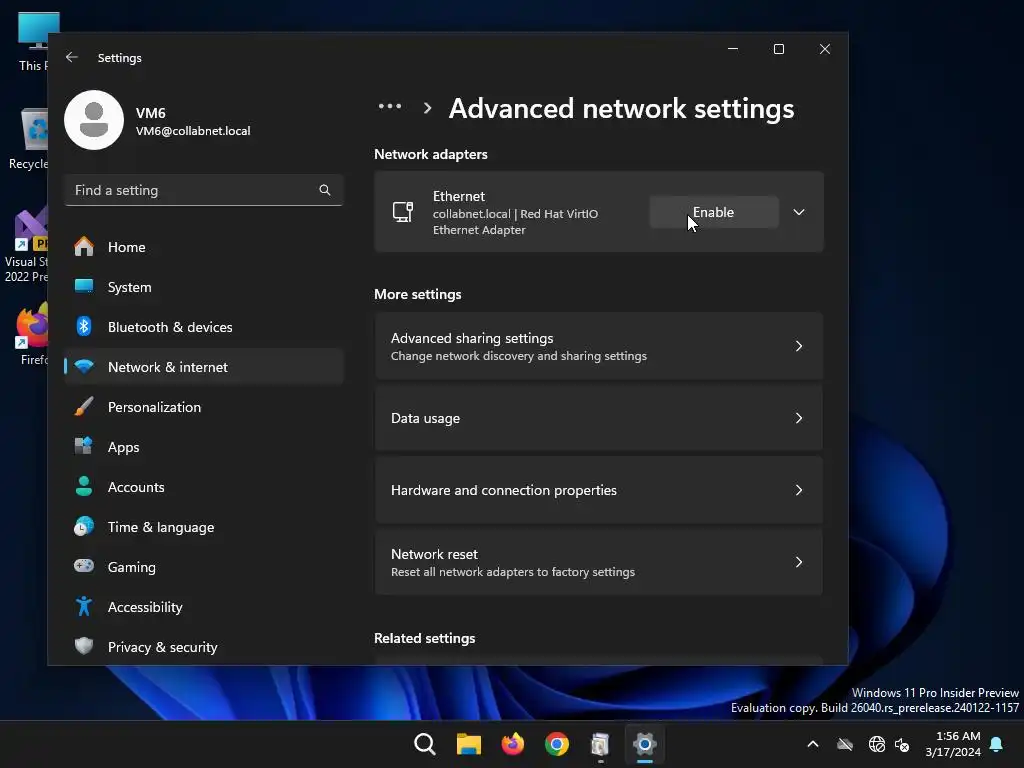
Task: Click the Settings gear on the taskbar
Action: pos(645,744)
